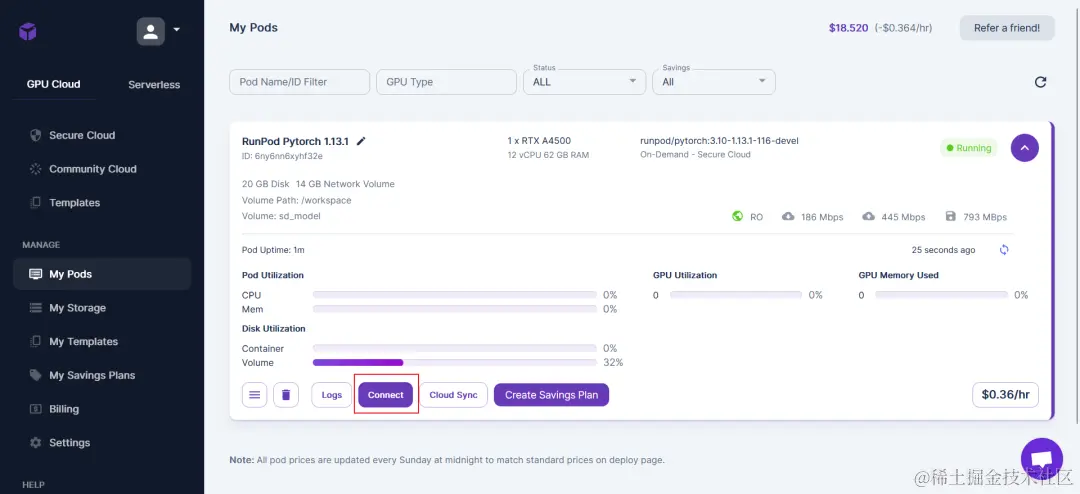Delete pod with trash icon button
The width and height of the screenshot is (1080, 494).
click(x=286, y=395)
